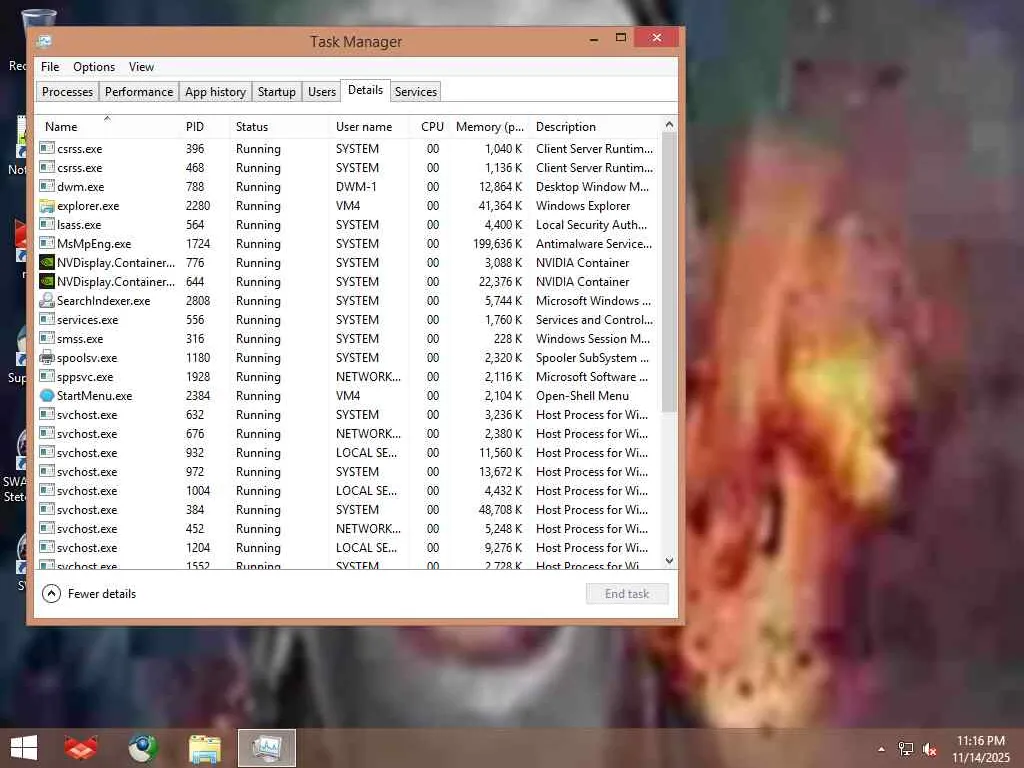Image resolution: width=1024 pixels, height=768 pixels.
Task: Open File Explorer from the taskbar
Action: 204,748
